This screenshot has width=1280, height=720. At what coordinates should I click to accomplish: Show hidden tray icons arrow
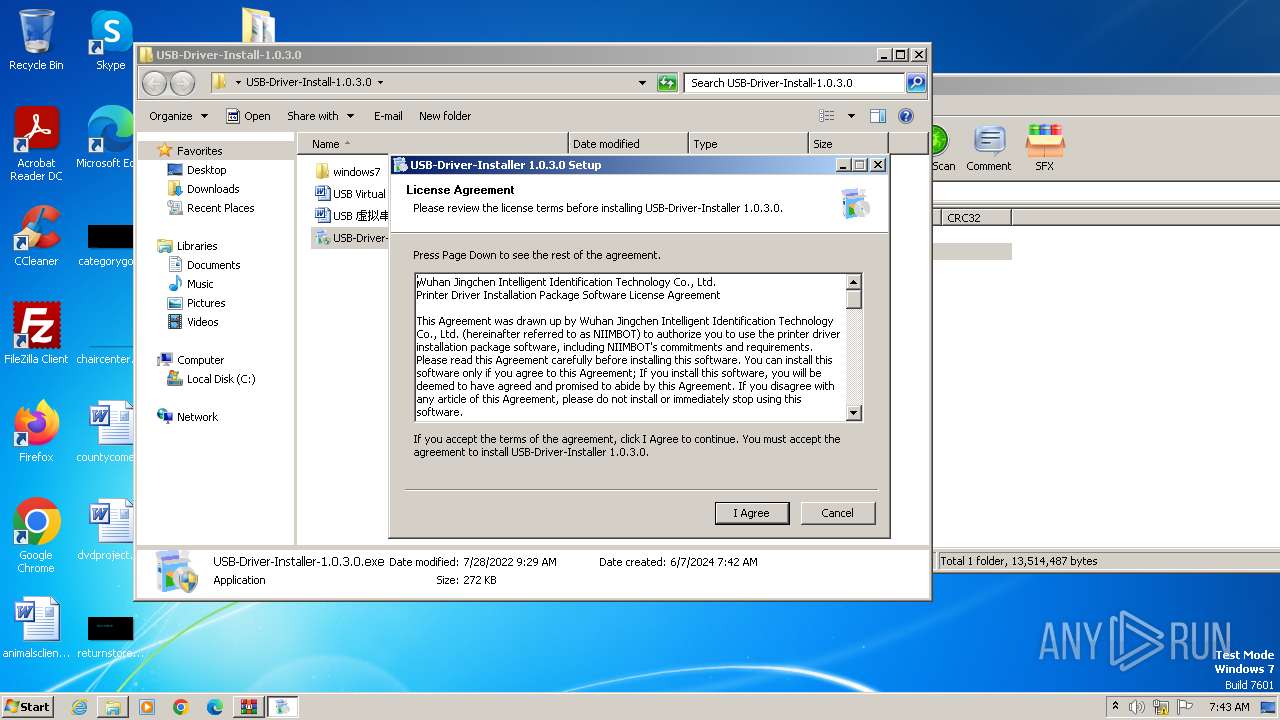pyautogui.click(x=1115, y=707)
